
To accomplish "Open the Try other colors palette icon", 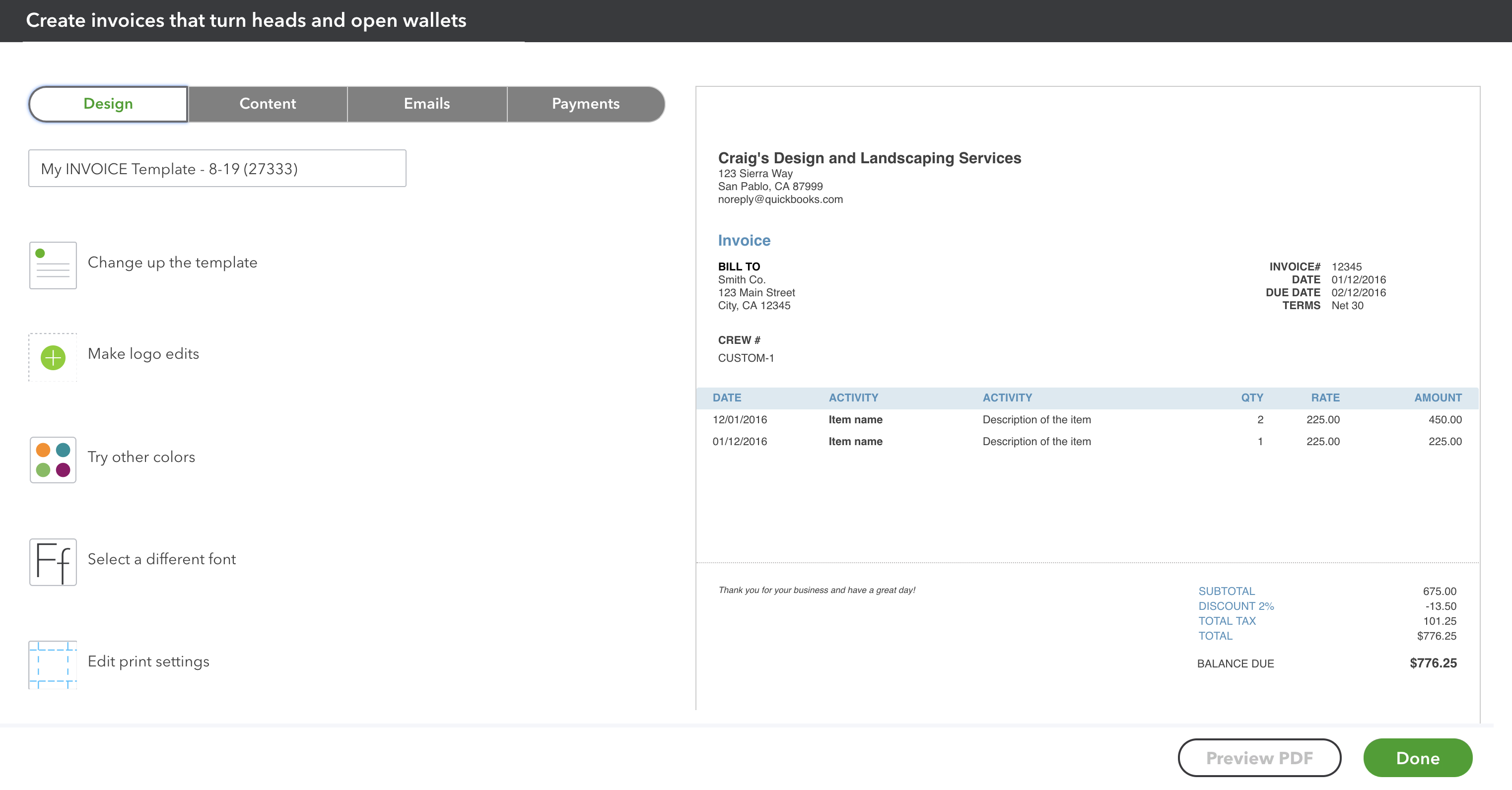I will [x=52, y=460].
